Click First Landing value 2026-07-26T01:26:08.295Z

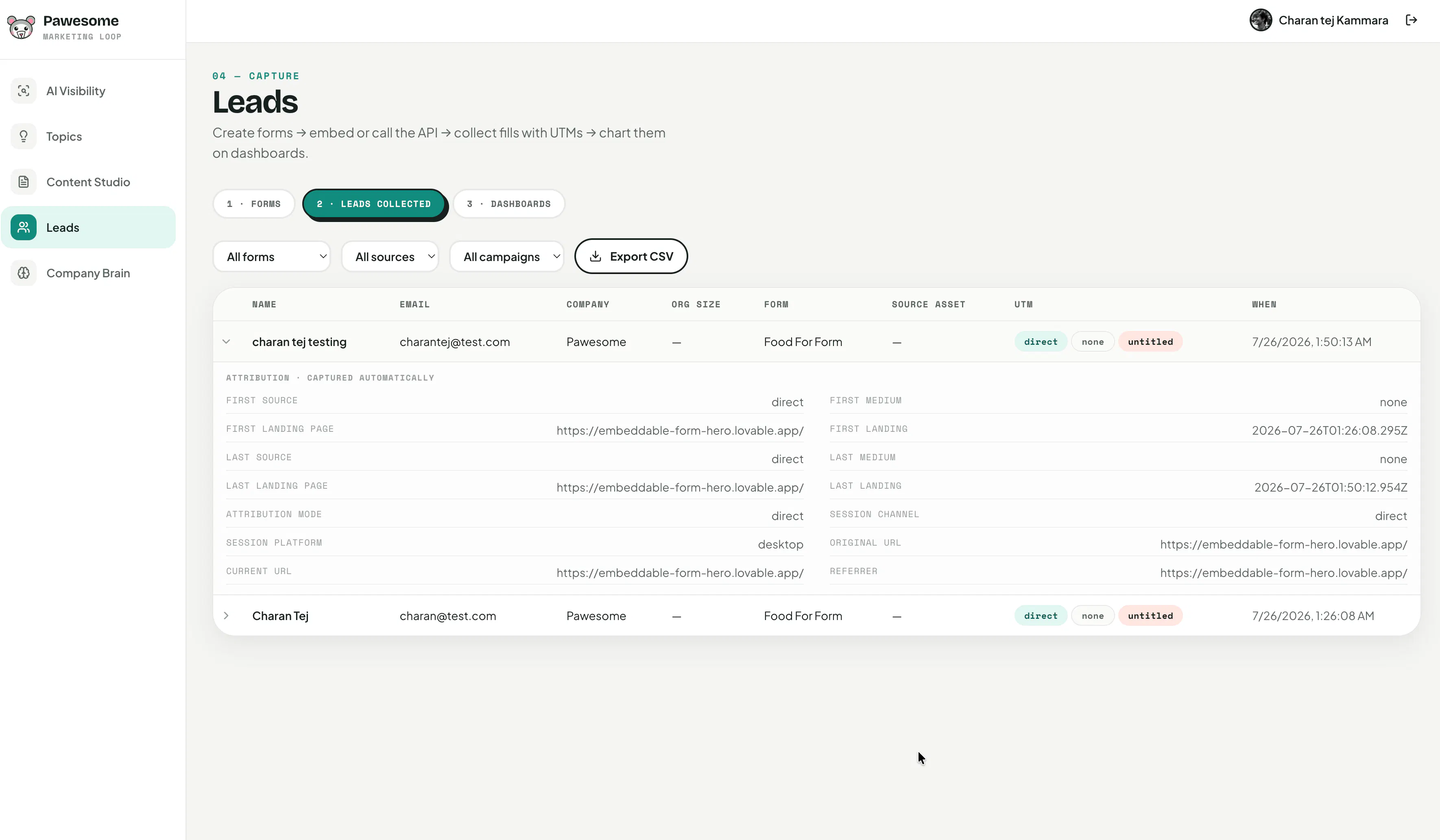point(1329,431)
